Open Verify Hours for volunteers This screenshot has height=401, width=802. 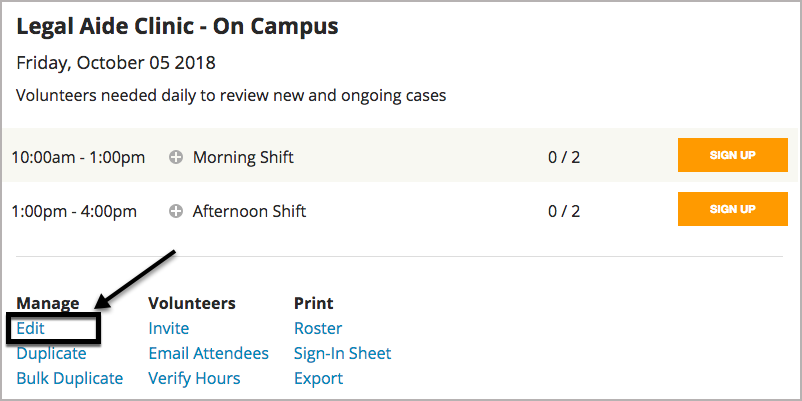point(194,378)
